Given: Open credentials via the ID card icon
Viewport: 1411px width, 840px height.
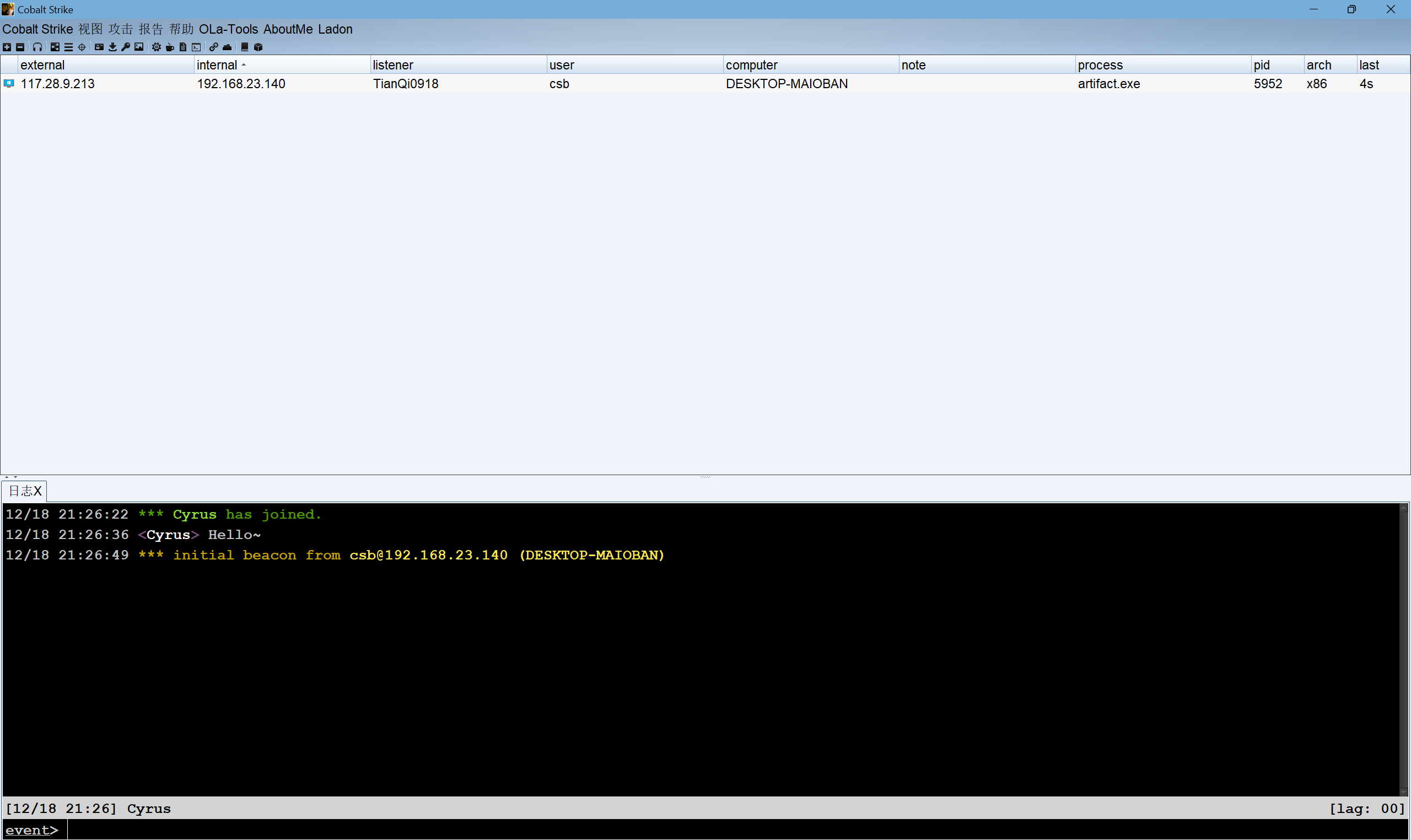Looking at the screenshot, I should (x=99, y=47).
